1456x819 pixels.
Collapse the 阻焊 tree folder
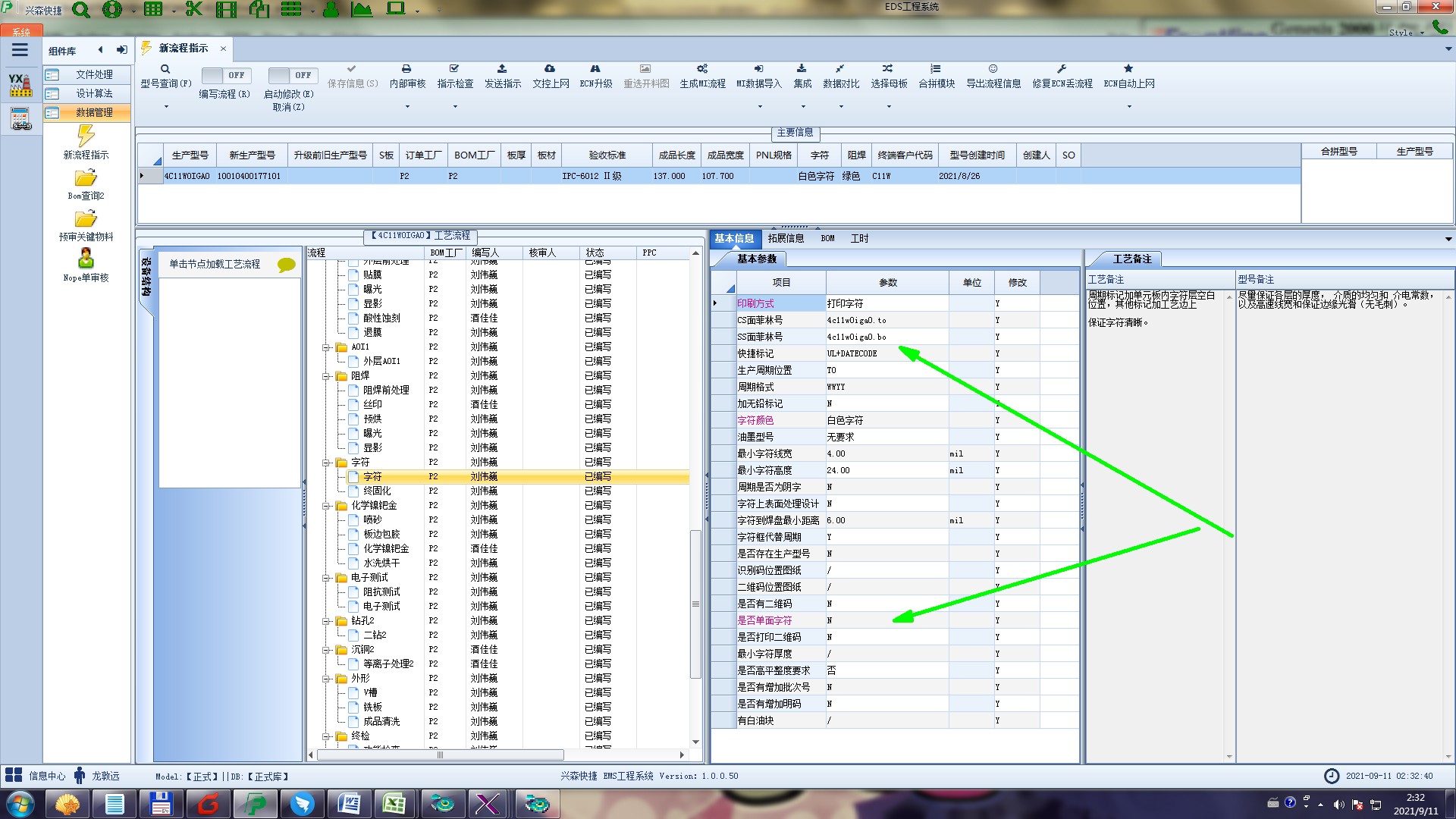[x=326, y=376]
